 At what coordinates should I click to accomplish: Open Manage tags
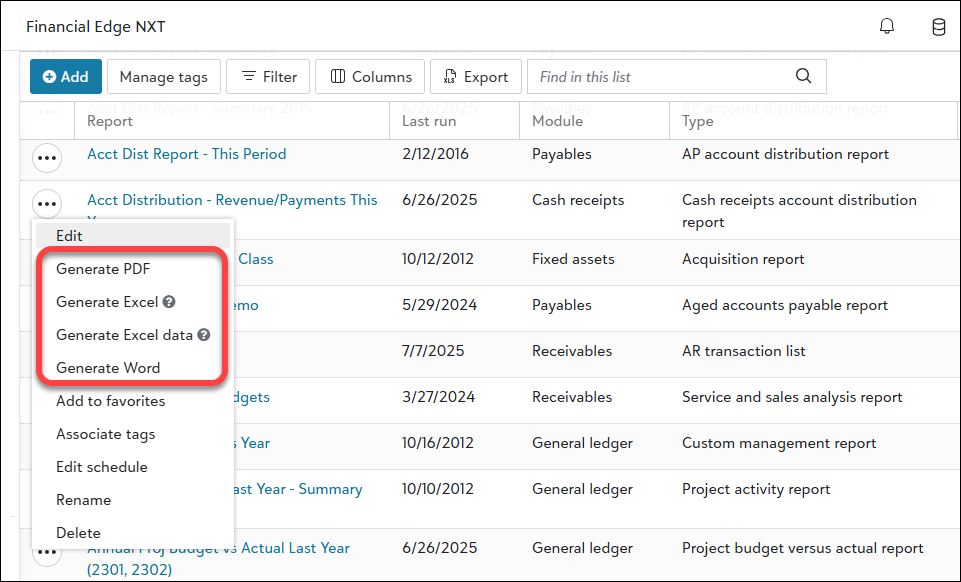[164, 77]
